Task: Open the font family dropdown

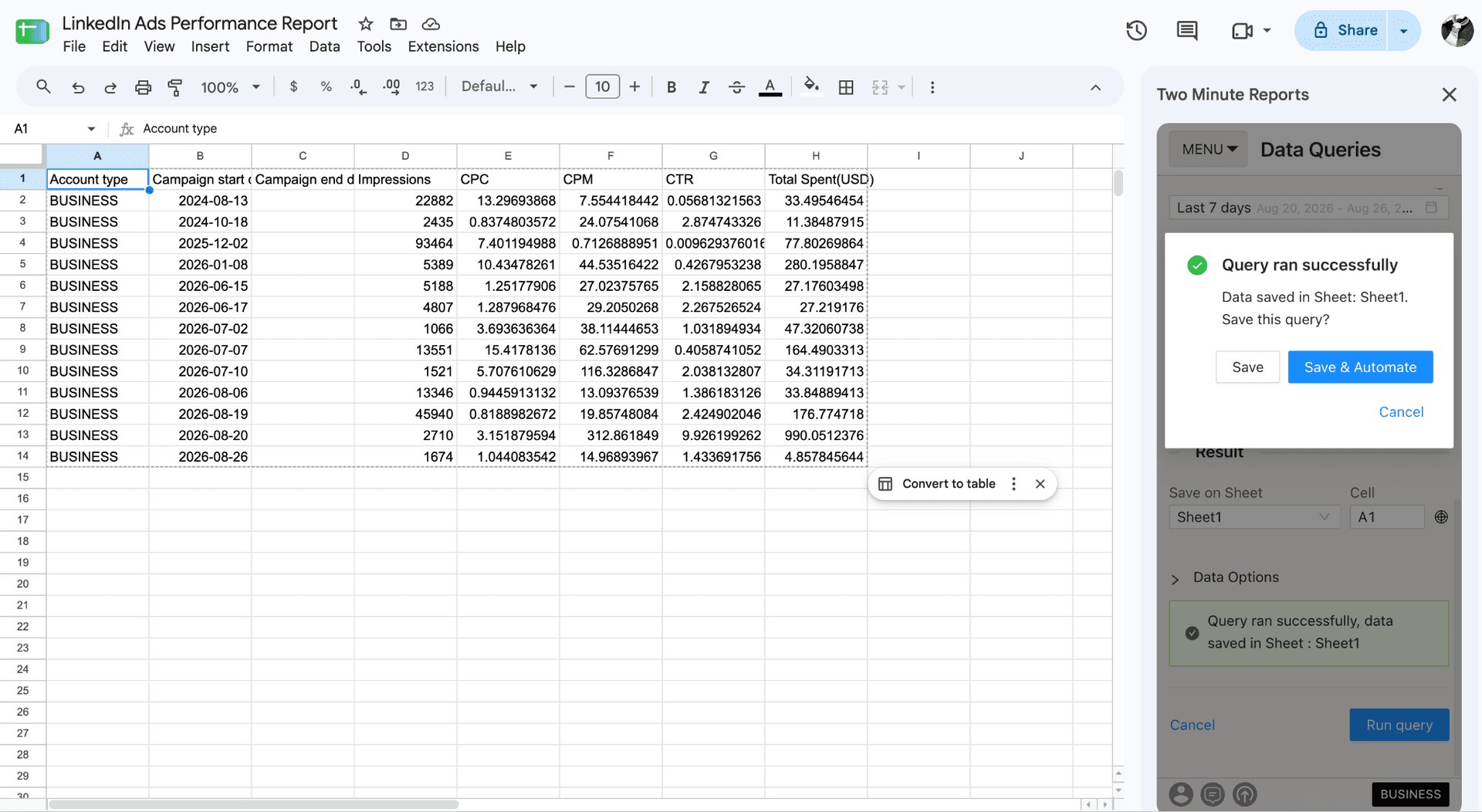Action: [499, 86]
